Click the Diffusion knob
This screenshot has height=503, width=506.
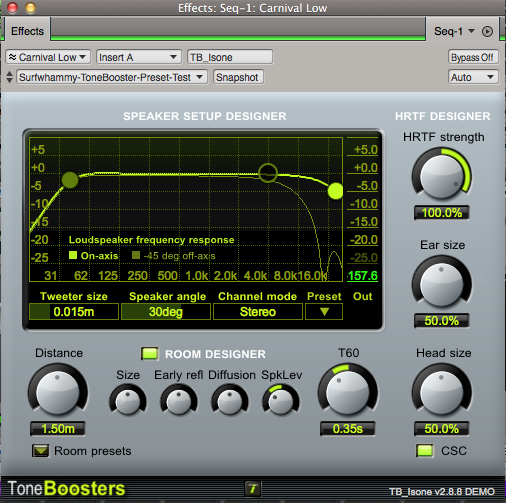pos(230,400)
